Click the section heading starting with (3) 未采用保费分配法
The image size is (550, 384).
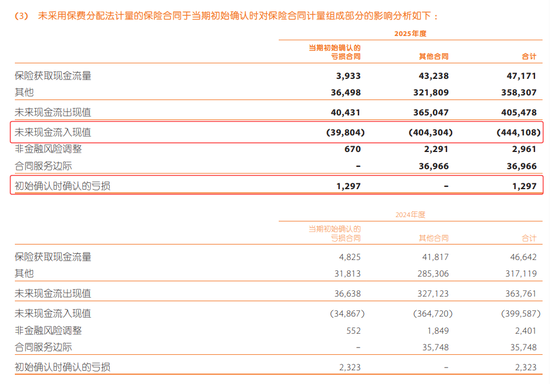(226, 16)
